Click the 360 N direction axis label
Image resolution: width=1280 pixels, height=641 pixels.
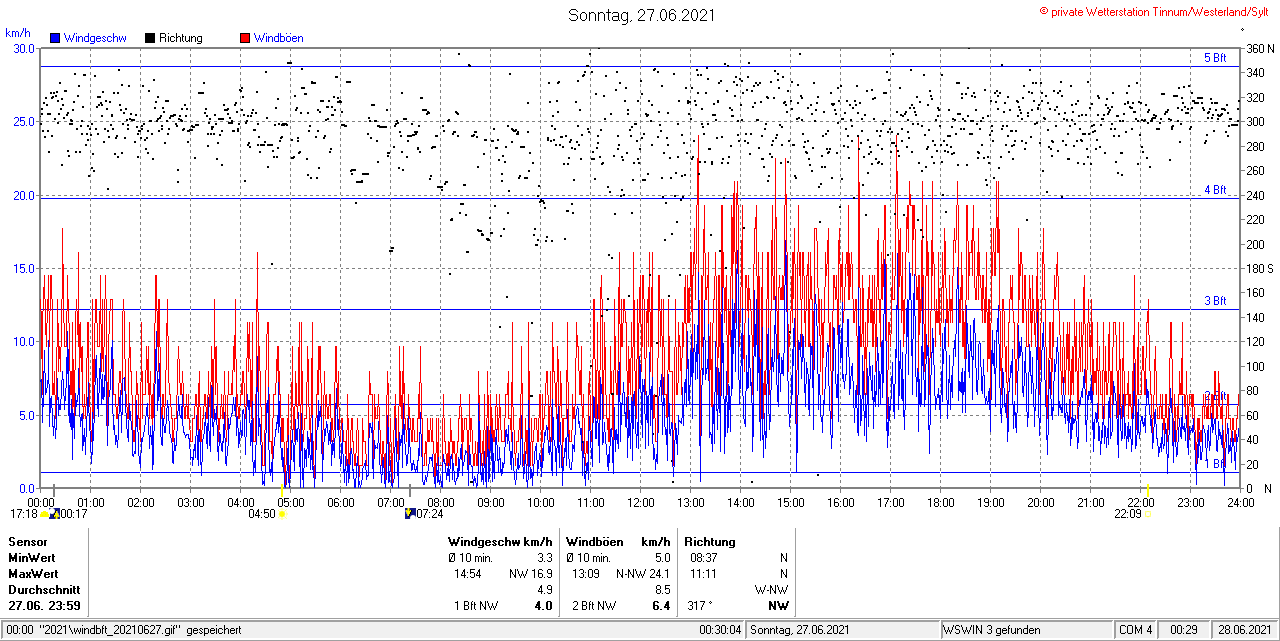(1259, 48)
